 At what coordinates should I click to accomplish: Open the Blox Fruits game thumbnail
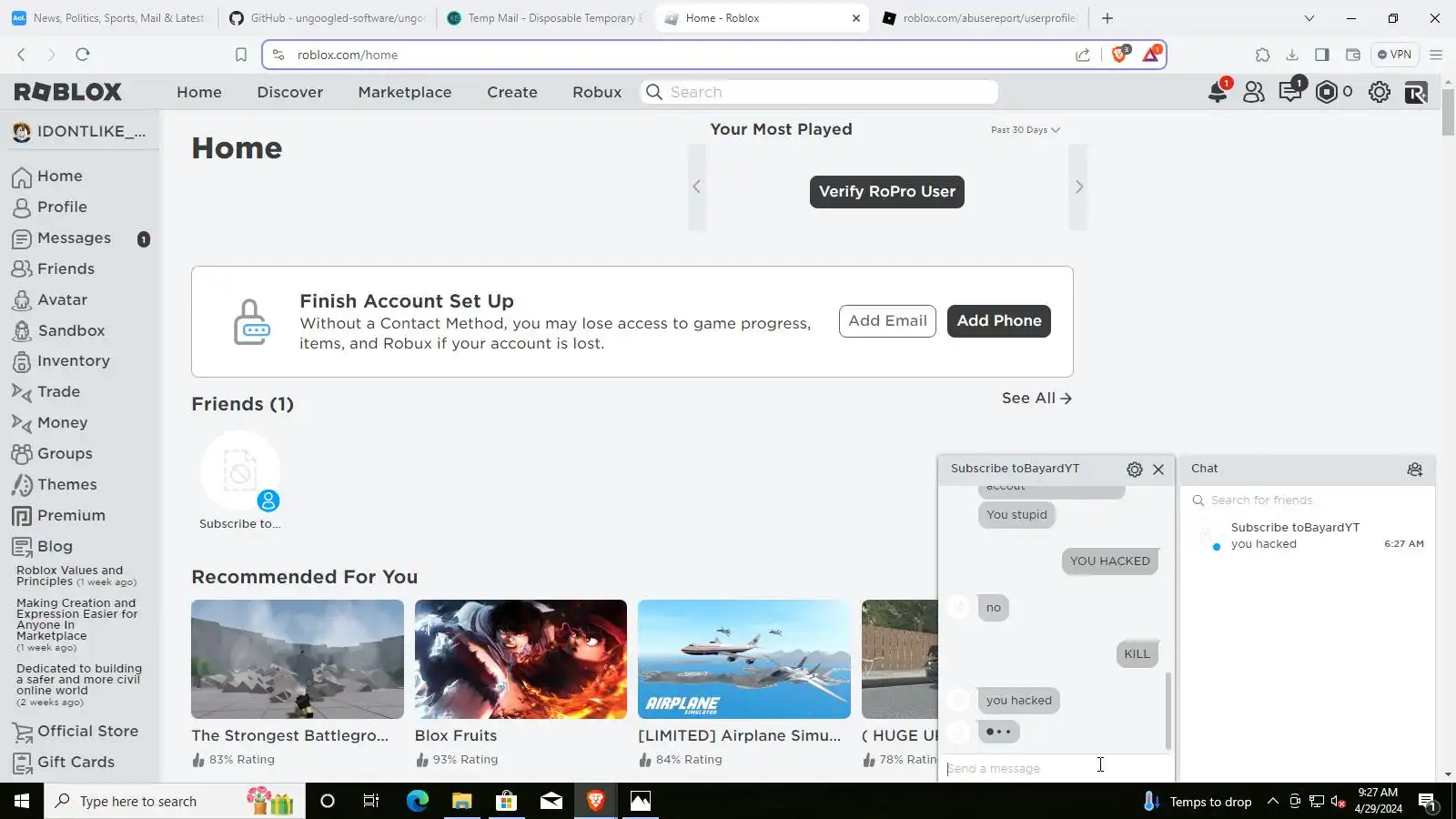(521, 660)
